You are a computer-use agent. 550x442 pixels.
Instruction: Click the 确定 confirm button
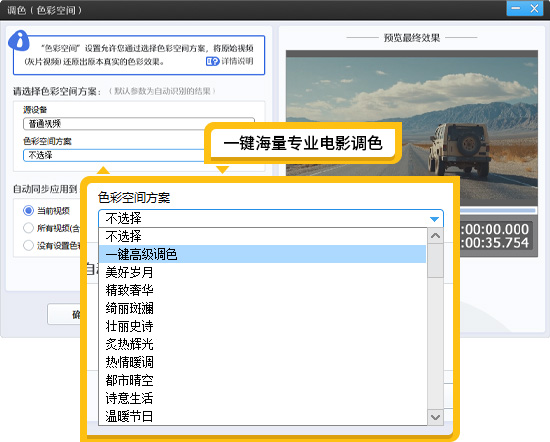(64, 314)
